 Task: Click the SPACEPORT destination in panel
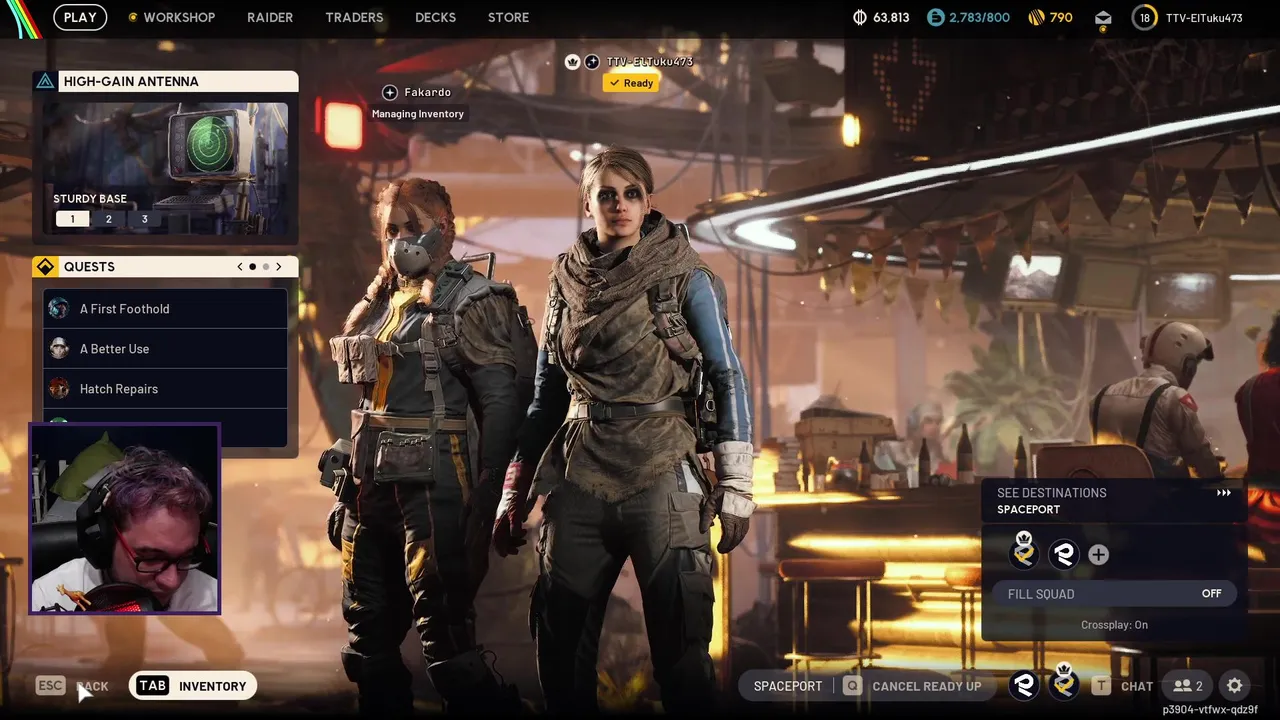click(1028, 509)
